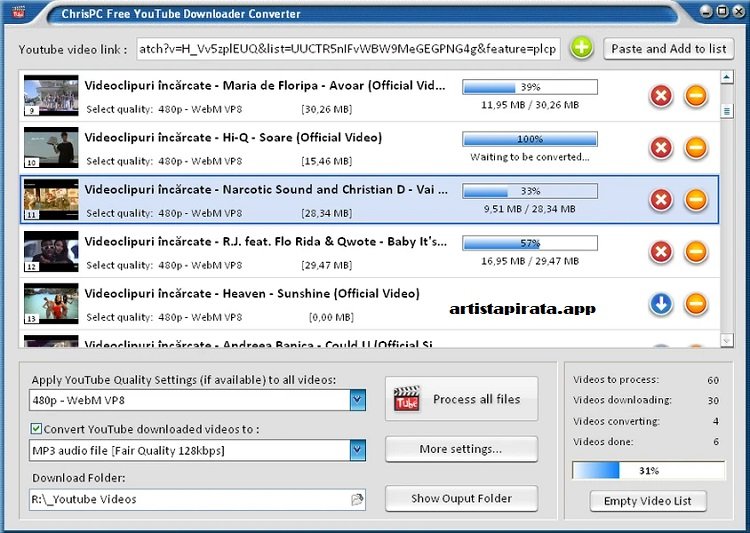Change quality for Hi-Q Soare video
750x533 pixels.
(x=200, y=161)
